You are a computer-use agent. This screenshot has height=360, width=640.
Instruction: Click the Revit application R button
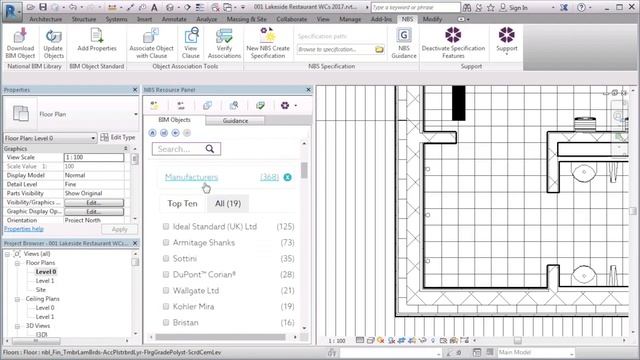12,11
